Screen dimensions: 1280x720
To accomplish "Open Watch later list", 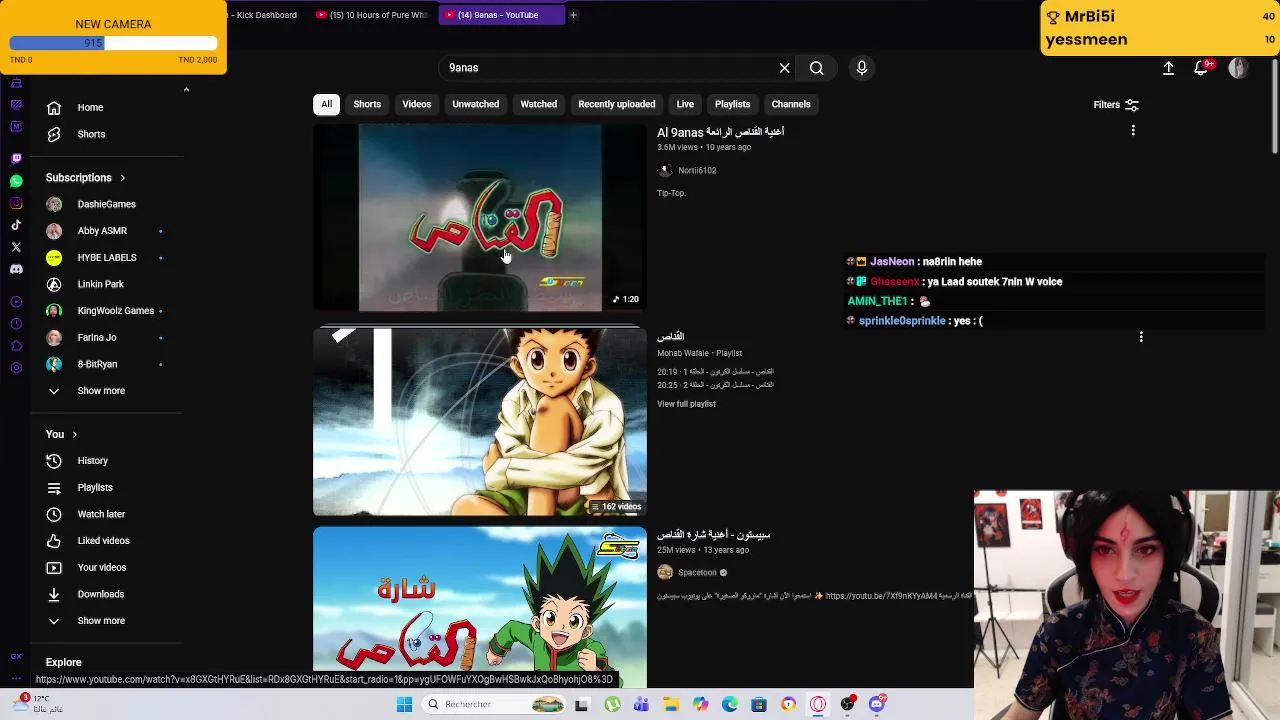I will 101,514.
